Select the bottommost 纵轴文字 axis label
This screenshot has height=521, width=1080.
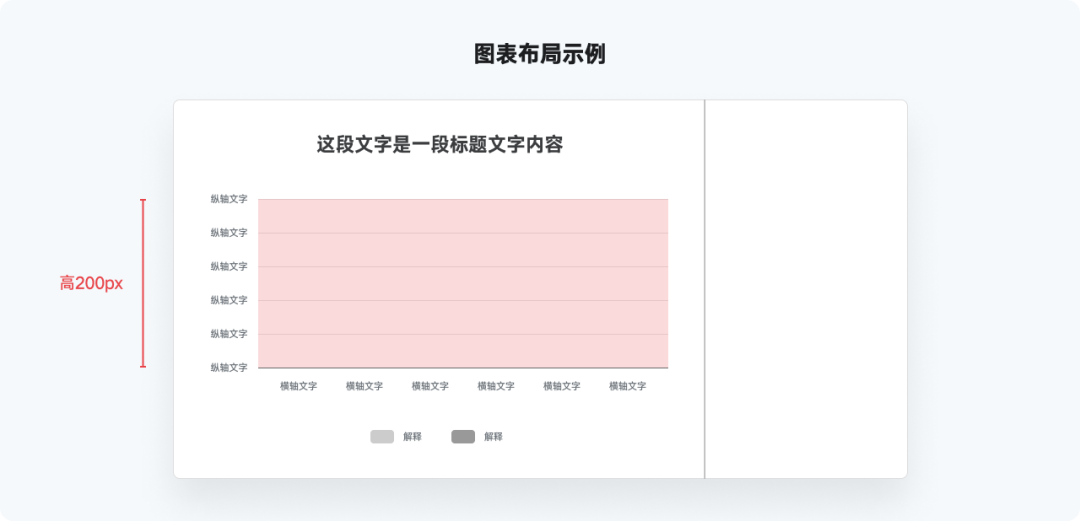(x=229, y=367)
